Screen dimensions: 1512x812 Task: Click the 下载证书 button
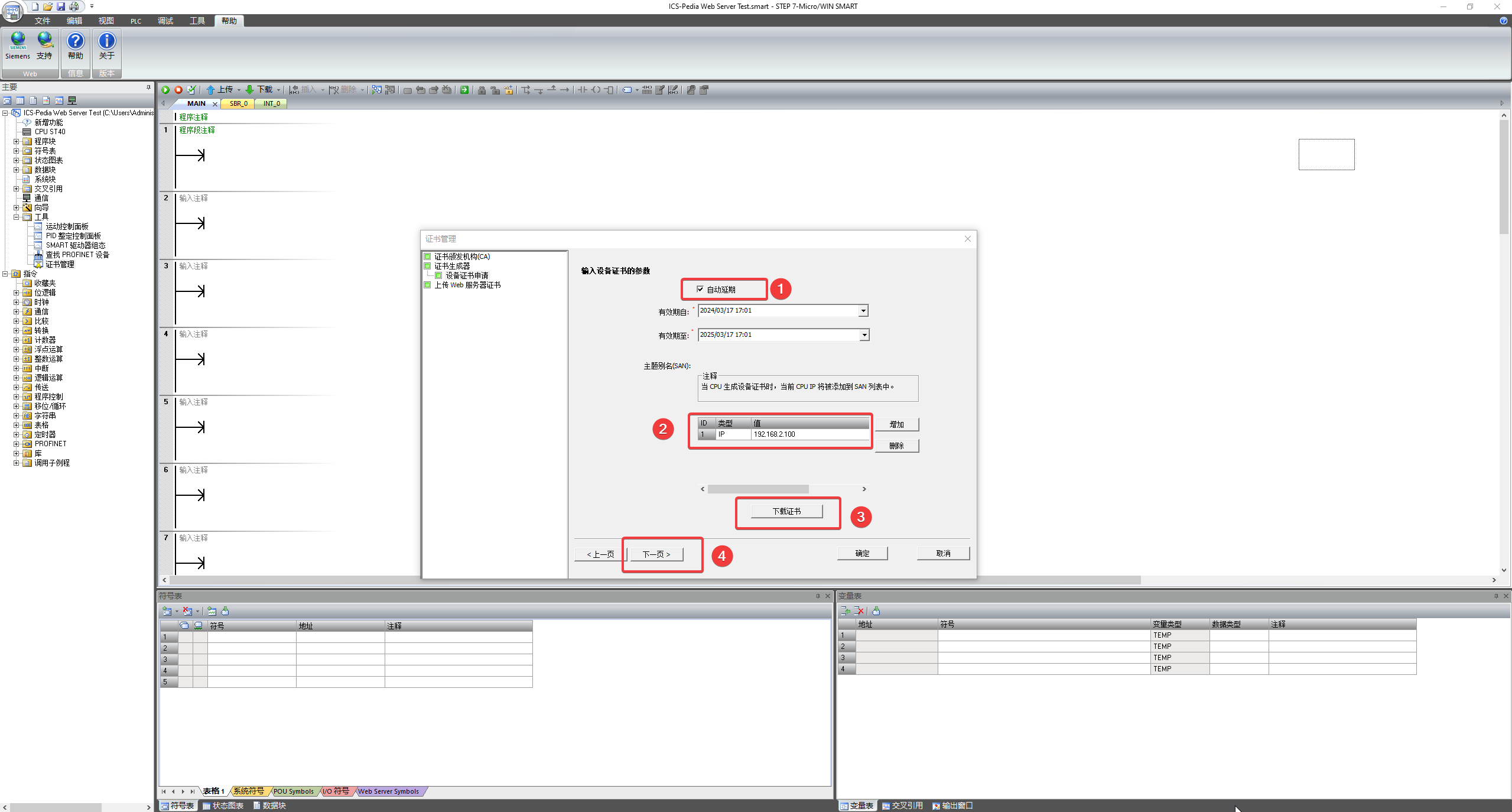[x=786, y=511]
